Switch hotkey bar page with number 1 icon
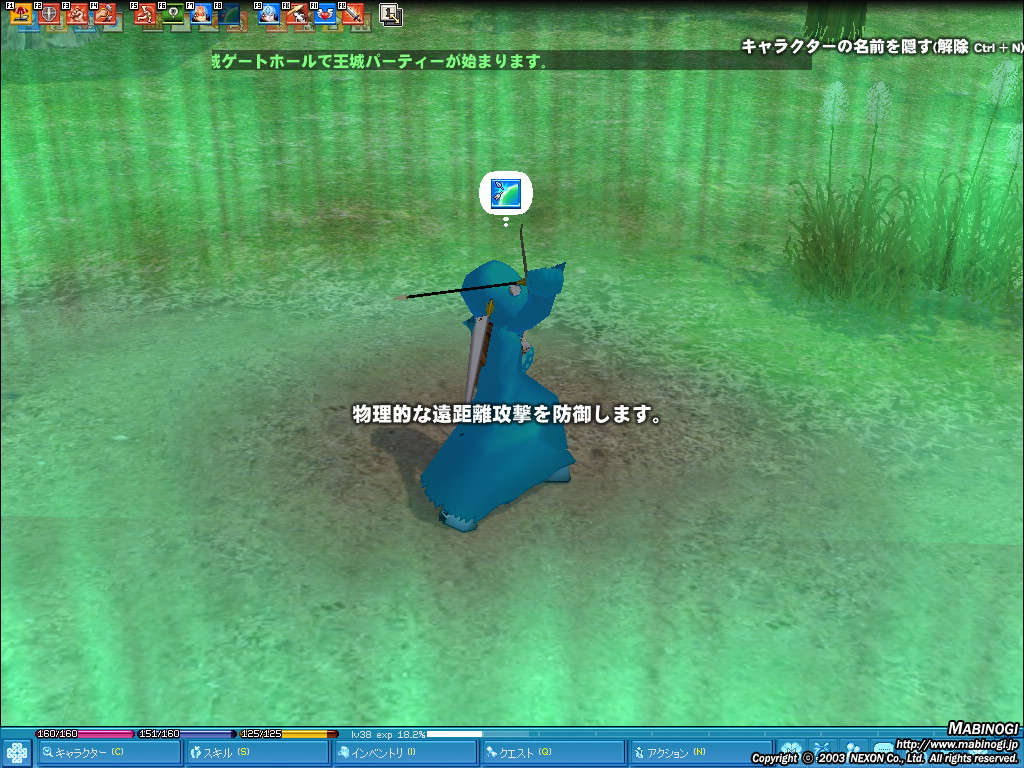The width and height of the screenshot is (1024, 768). point(391,14)
